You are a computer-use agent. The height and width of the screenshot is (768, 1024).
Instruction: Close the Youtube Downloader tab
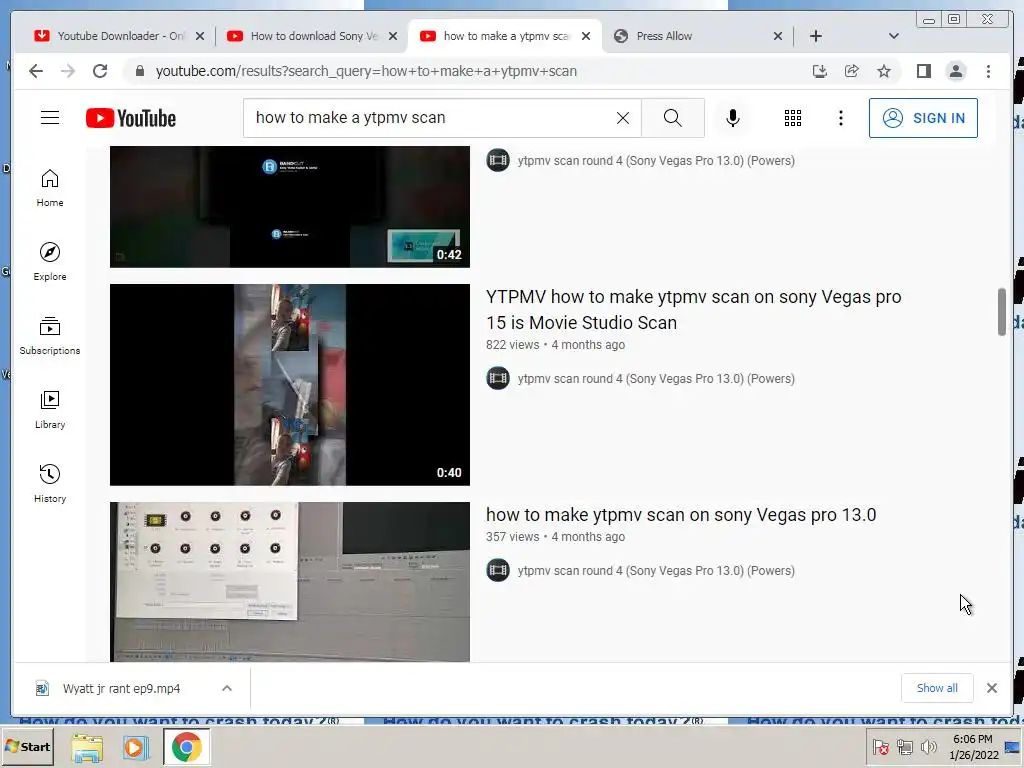pyautogui.click(x=200, y=36)
